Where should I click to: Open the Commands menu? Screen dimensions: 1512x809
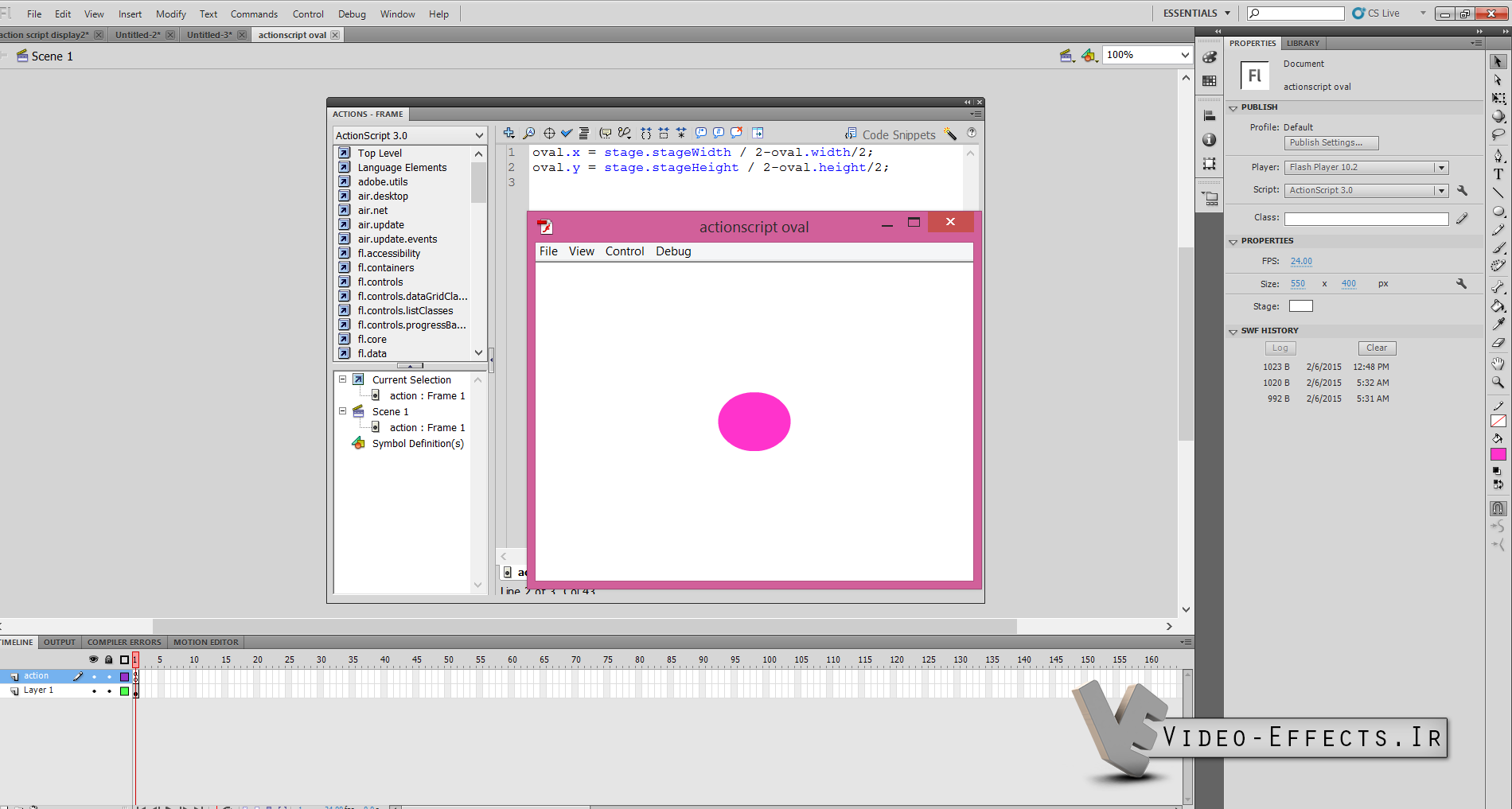254,14
